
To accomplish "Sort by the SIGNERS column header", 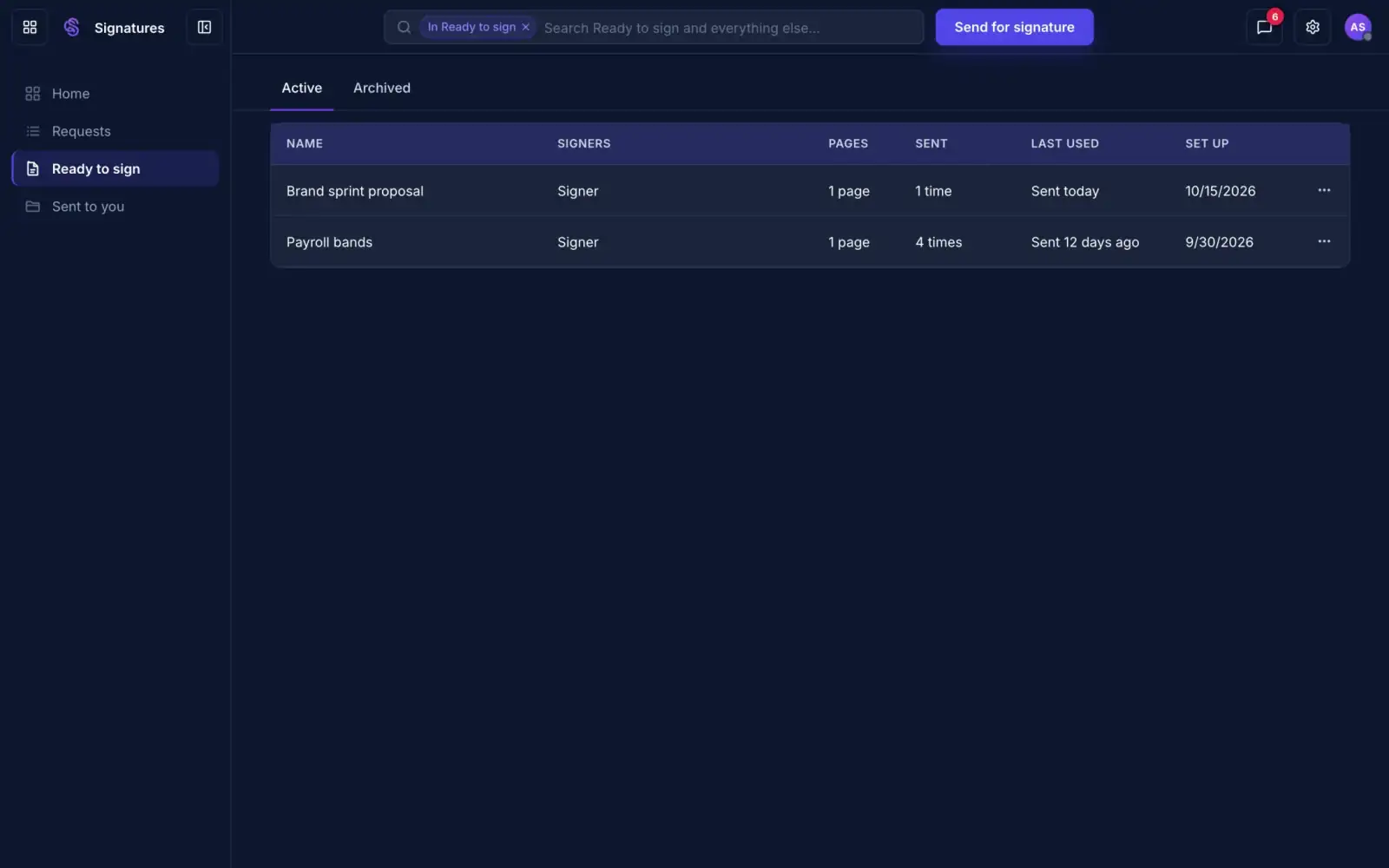I will [x=584, y=143].
